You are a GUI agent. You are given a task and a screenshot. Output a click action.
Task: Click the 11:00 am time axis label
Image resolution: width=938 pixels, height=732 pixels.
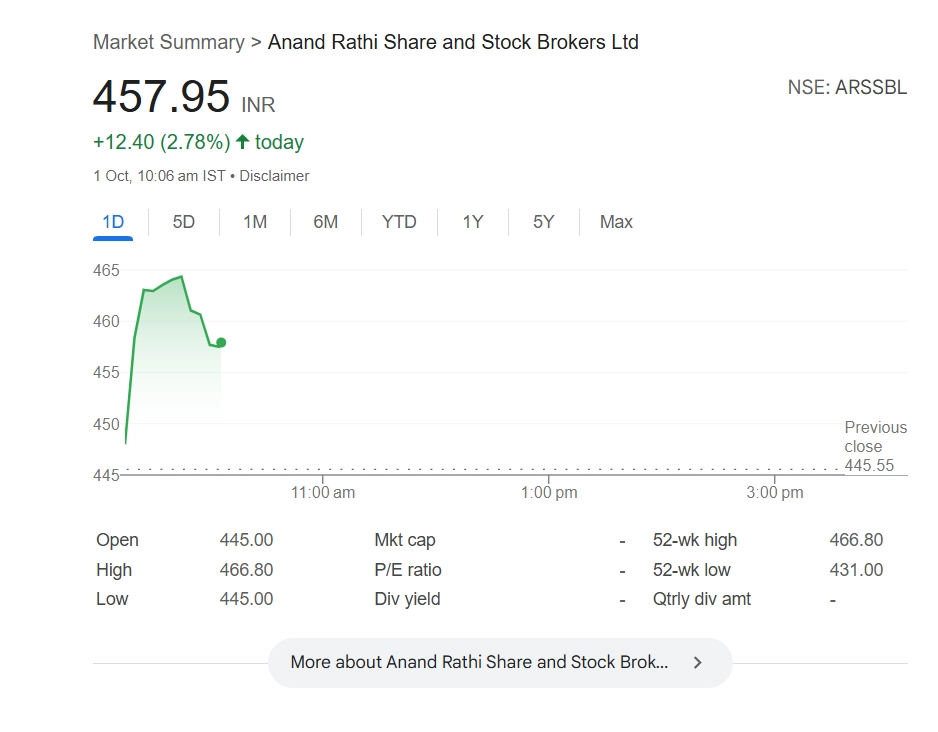pyautogui.click(x=323, y=492)
